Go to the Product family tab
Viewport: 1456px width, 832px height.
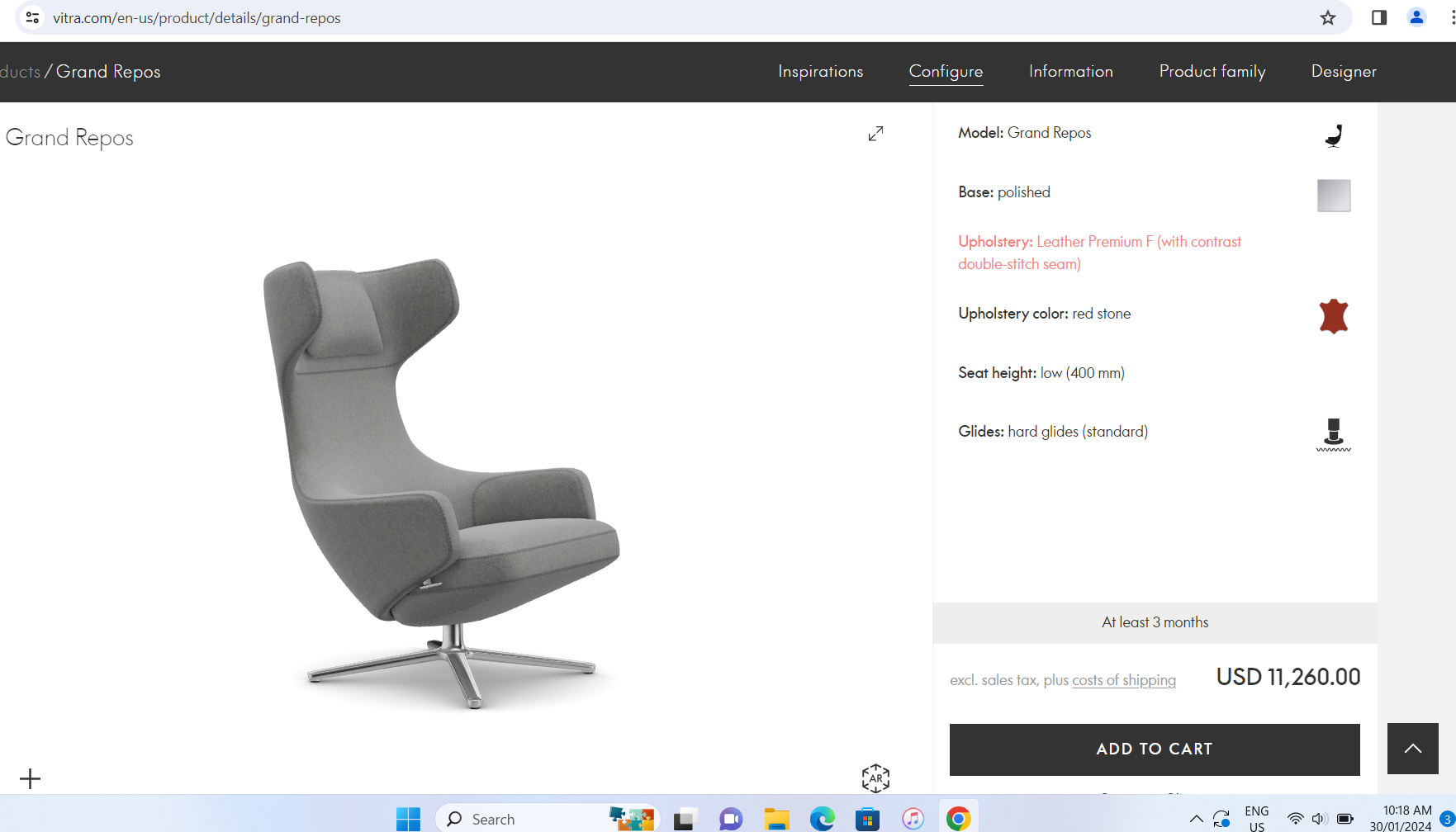click(1212, 72)
